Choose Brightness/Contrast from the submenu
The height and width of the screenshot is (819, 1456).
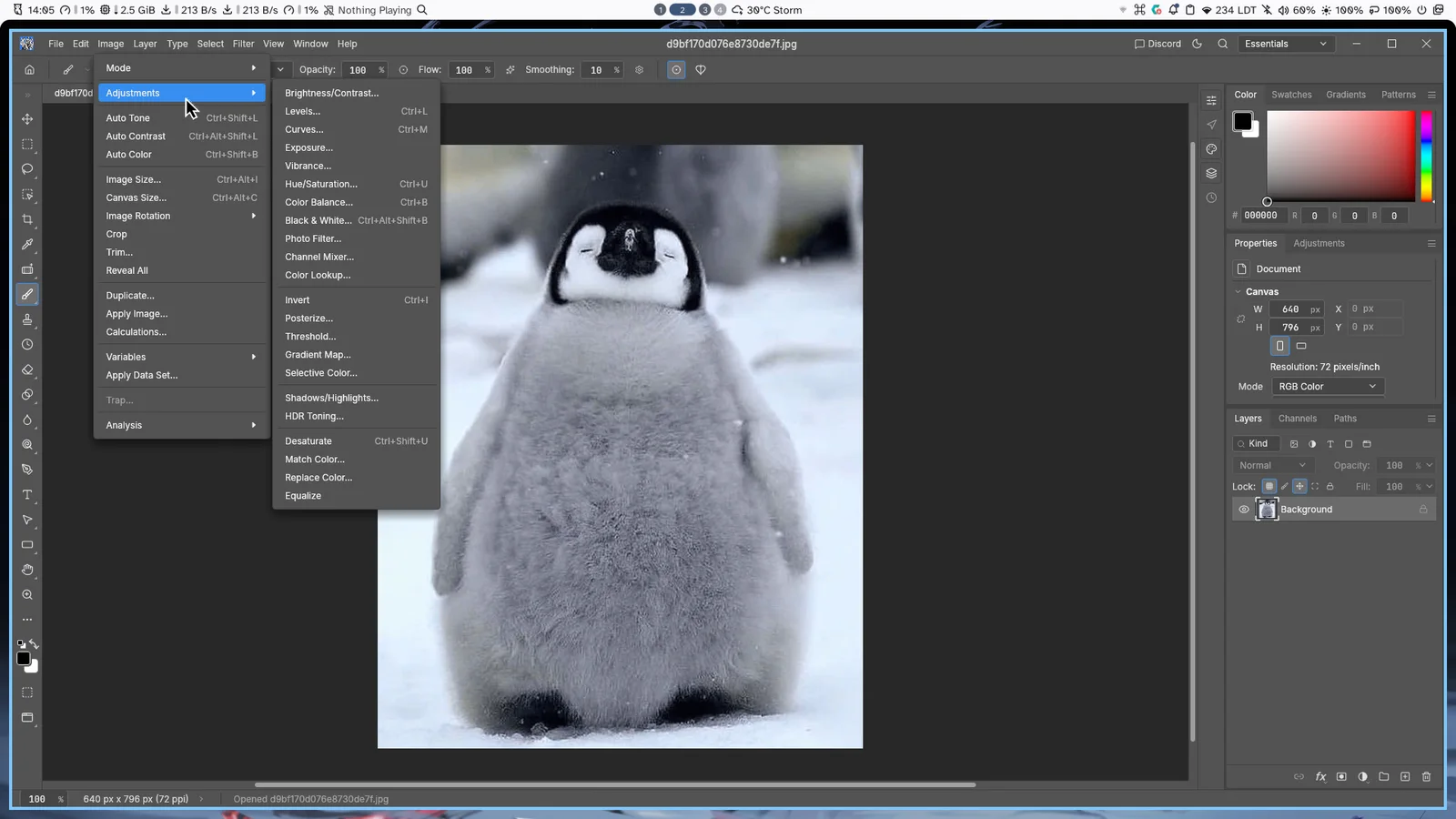(356, 93)
